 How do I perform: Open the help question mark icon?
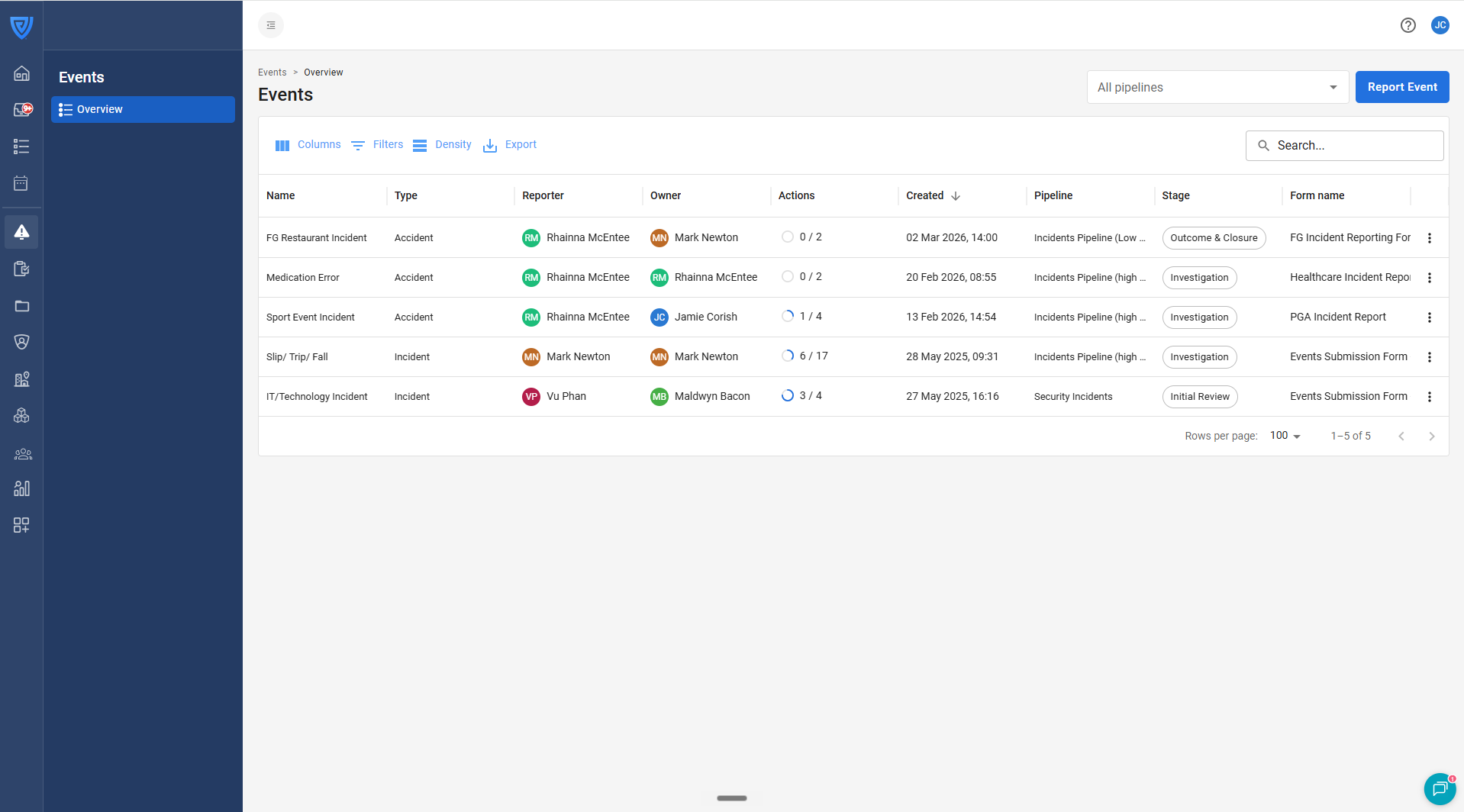[x=1408, y=25]
